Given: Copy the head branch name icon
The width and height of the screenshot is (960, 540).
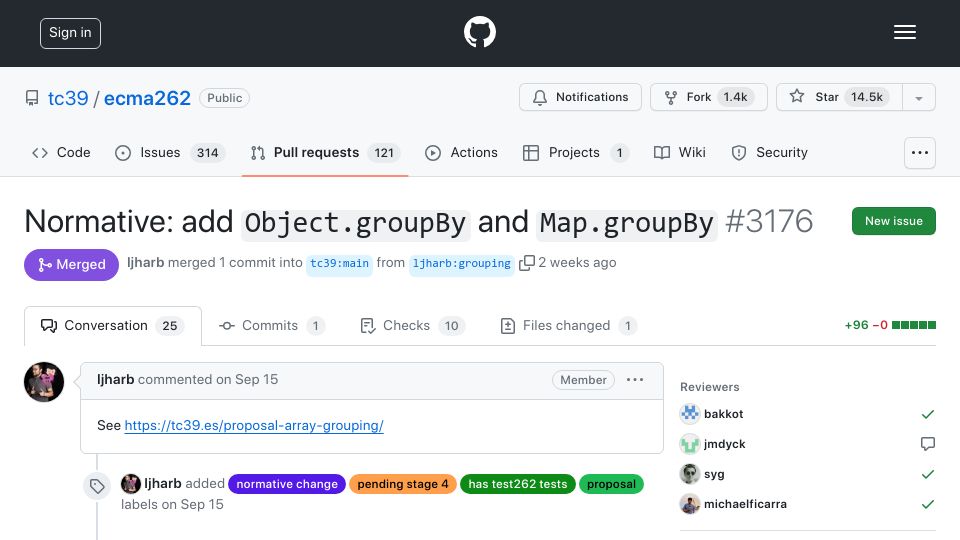Looking at the screenshot, I should tap(527, 263).
